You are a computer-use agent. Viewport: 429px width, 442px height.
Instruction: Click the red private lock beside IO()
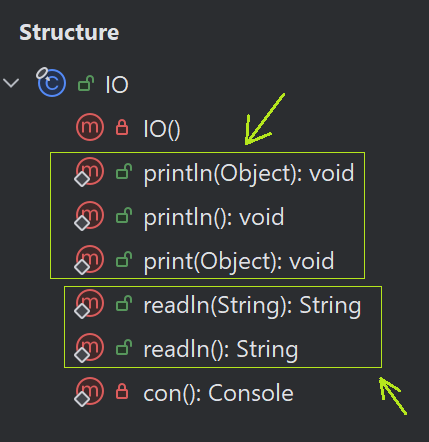(x=122, y=127)
